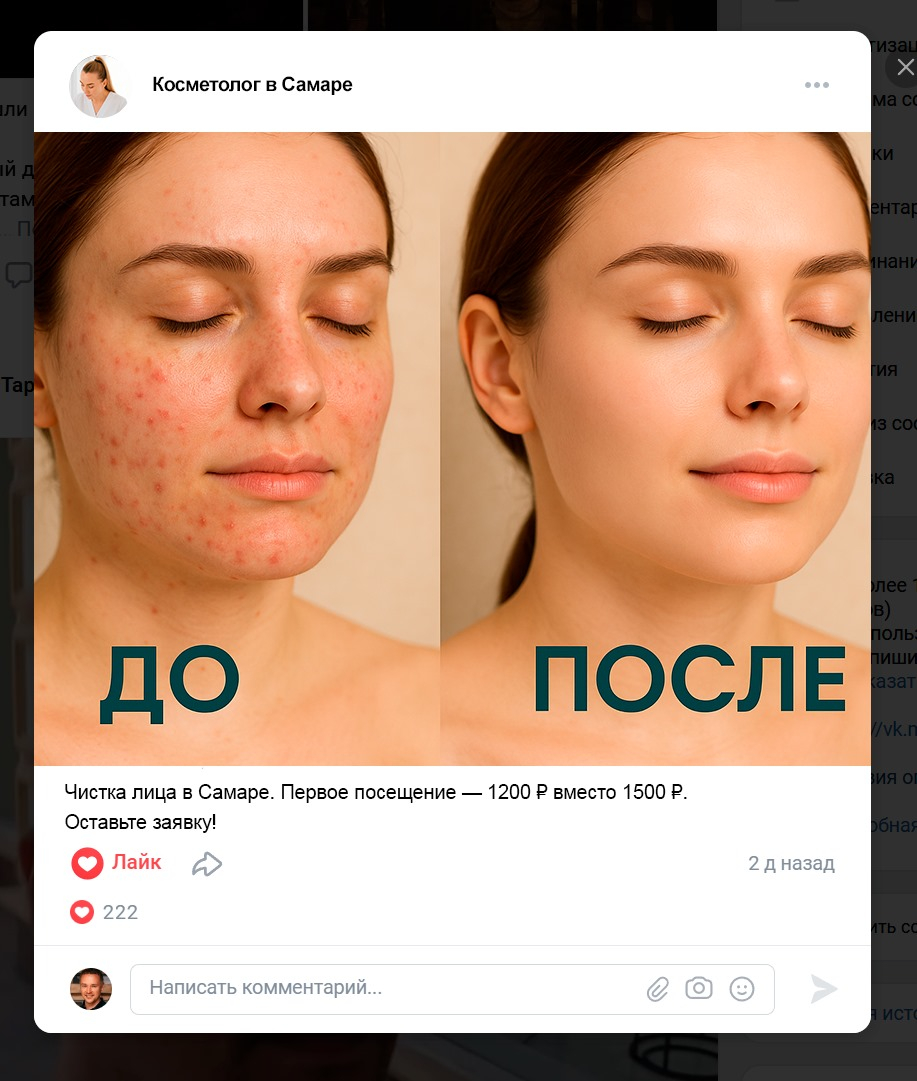Screen dimensions: 917x1081
Task: Open the ДО side of the photo
Action: click(236, 448)
